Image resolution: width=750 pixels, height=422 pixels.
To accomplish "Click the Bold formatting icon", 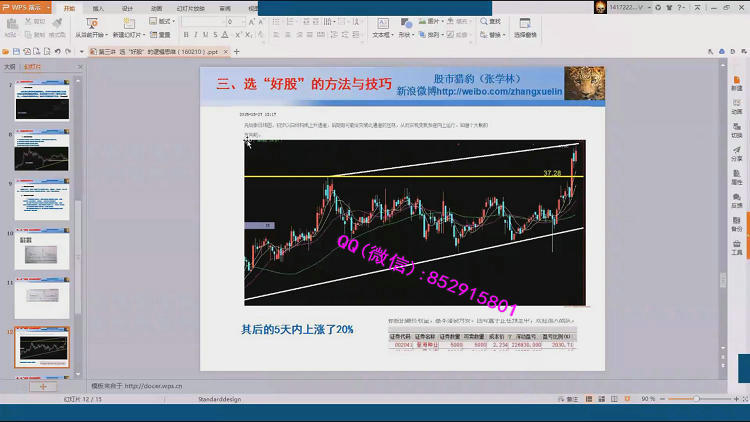I will coord(186,34).
